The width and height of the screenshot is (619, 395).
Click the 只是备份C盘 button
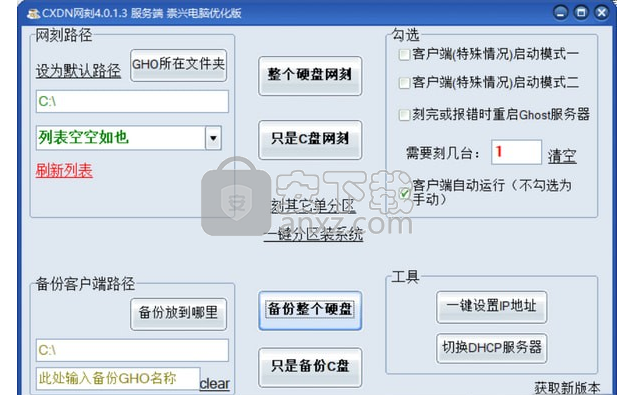[x=310, y=367]
